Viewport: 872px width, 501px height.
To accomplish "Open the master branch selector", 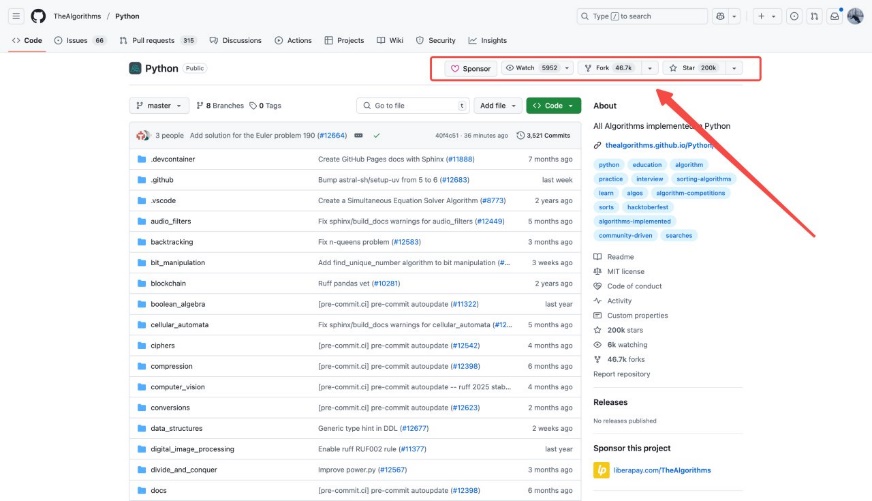I will click(159, 105).
